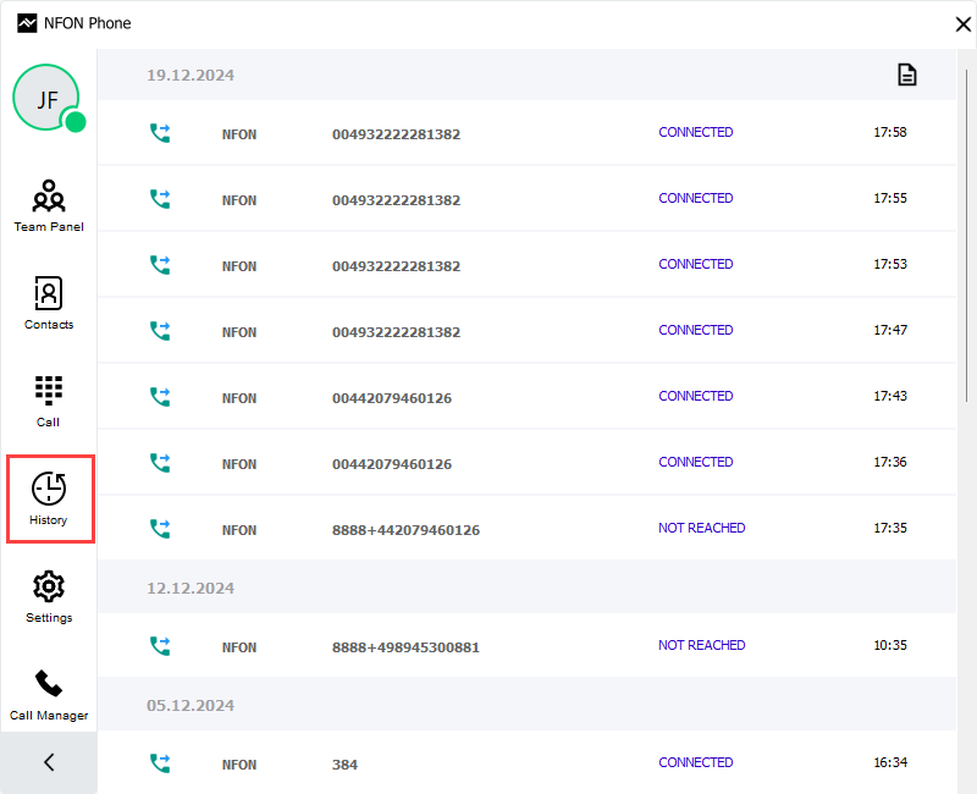Select number 00442079460126 called at 17:43
The width and height of the screenshot is (977, 794).
(392, 398)
